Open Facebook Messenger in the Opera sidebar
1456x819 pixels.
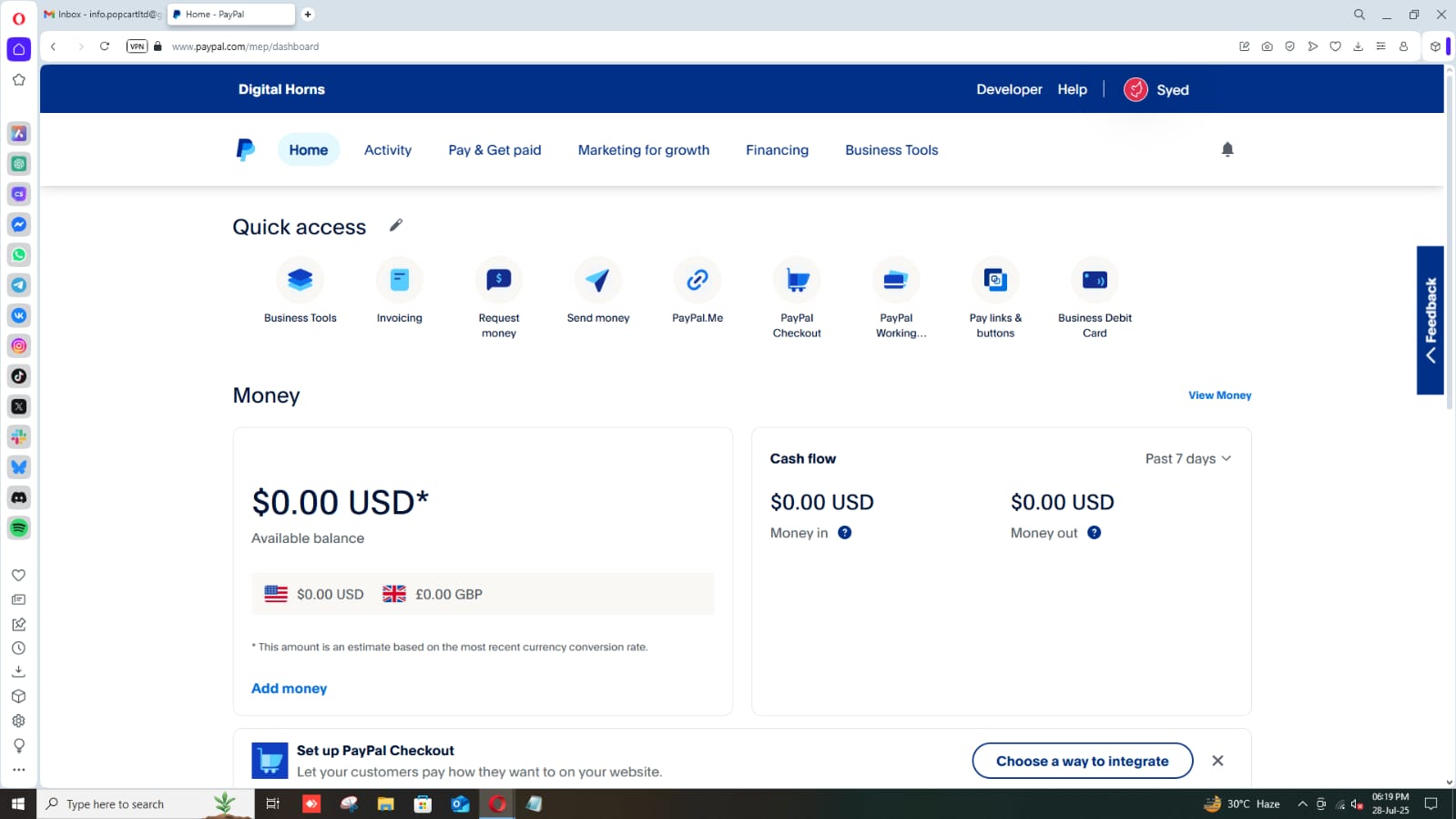click(x=19, y=224)
